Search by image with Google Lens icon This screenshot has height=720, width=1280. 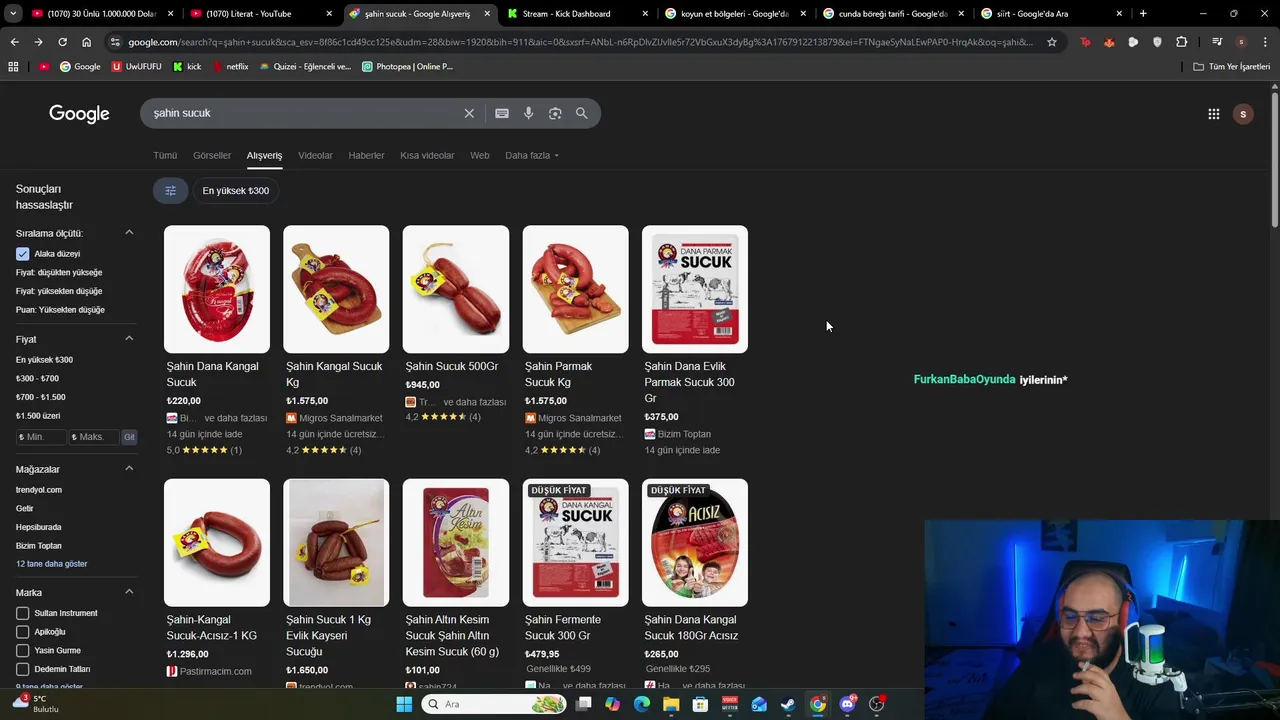555,113
